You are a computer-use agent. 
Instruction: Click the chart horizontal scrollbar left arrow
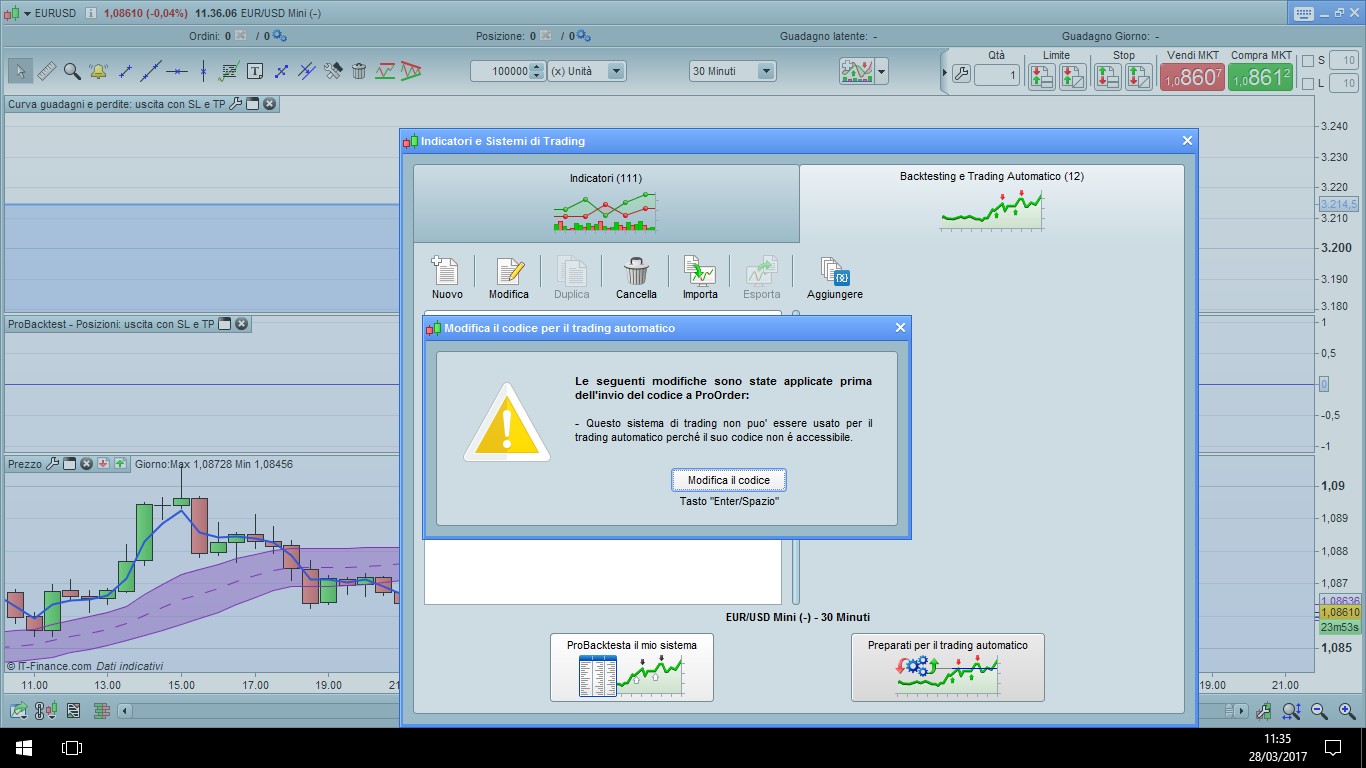(x=126, y=711)
